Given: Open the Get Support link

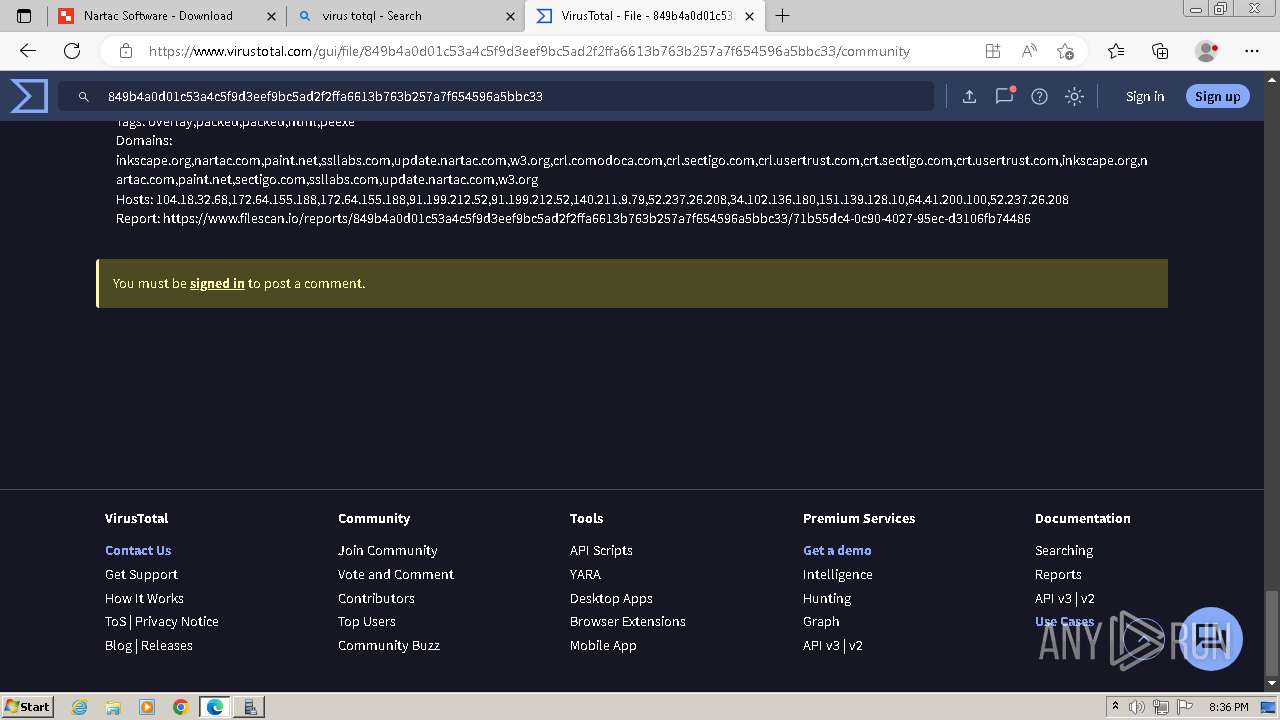Looking at the screenshot, I should [141, 574].
